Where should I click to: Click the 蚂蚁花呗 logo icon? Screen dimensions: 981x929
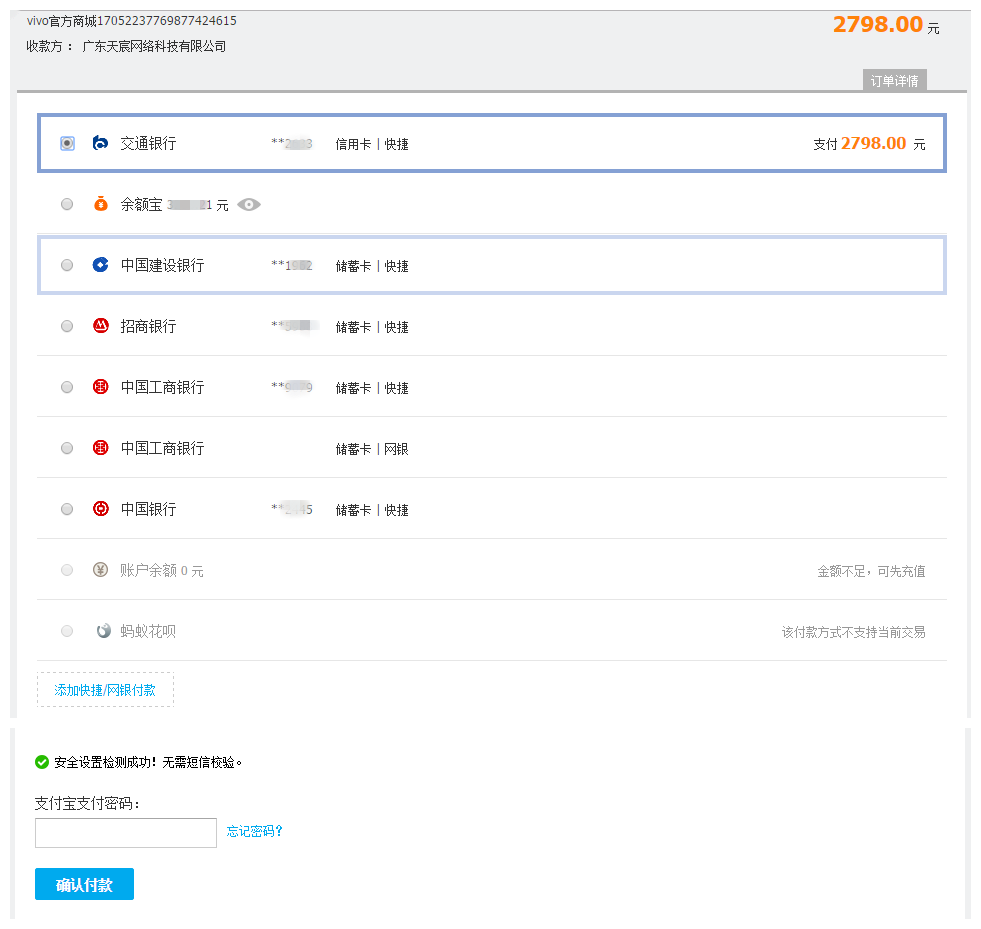(103, 631)
